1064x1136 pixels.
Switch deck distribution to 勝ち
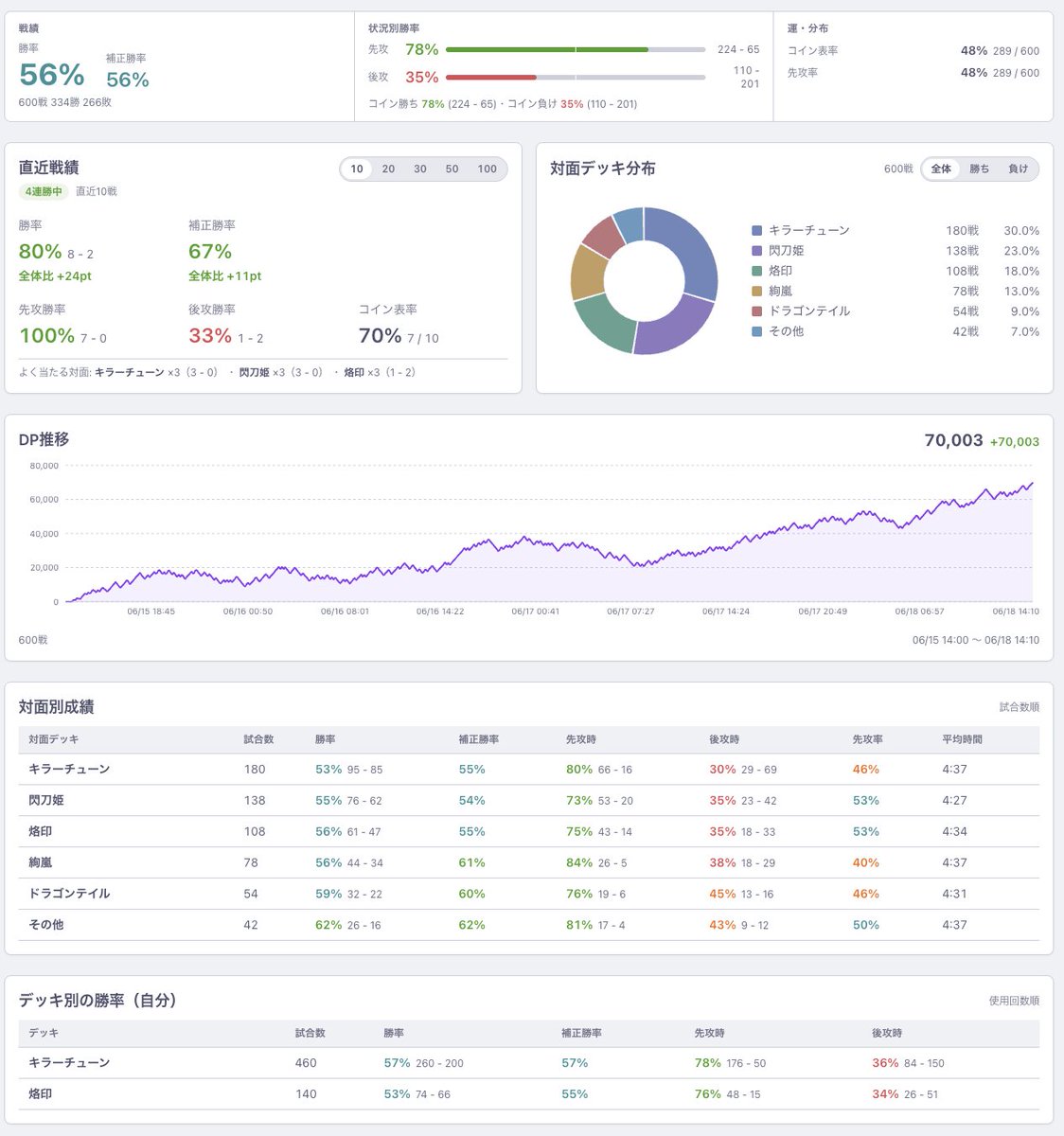coord(980,169)
